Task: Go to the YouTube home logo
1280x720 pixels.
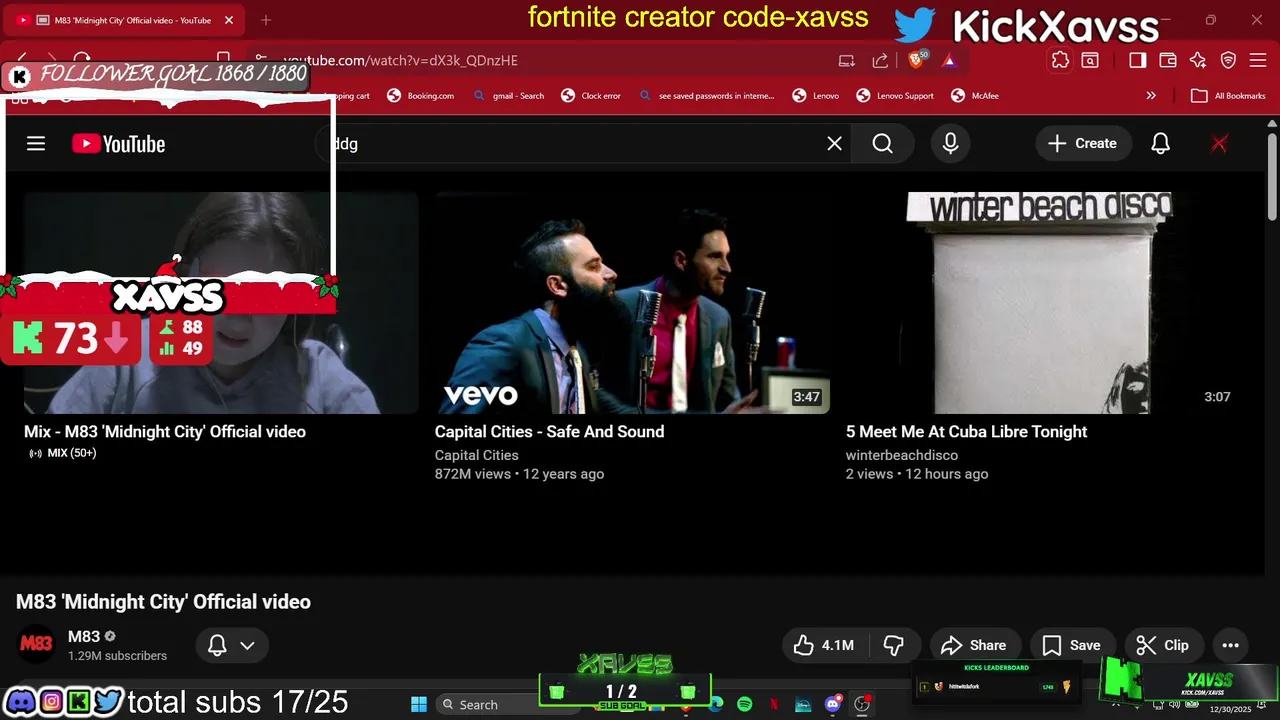Action: pos(118,144)
